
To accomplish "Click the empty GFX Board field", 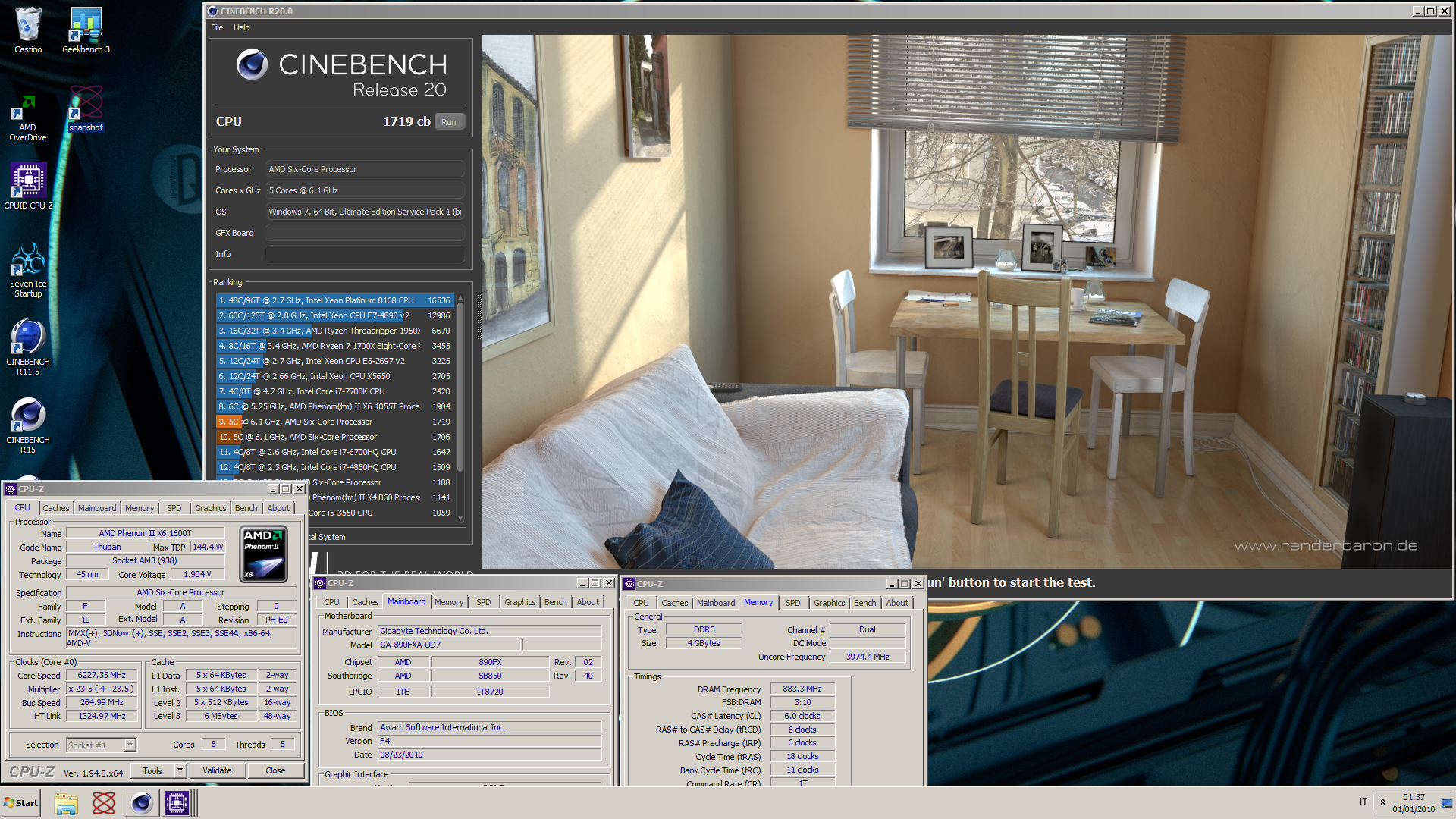I will (365, 233).
